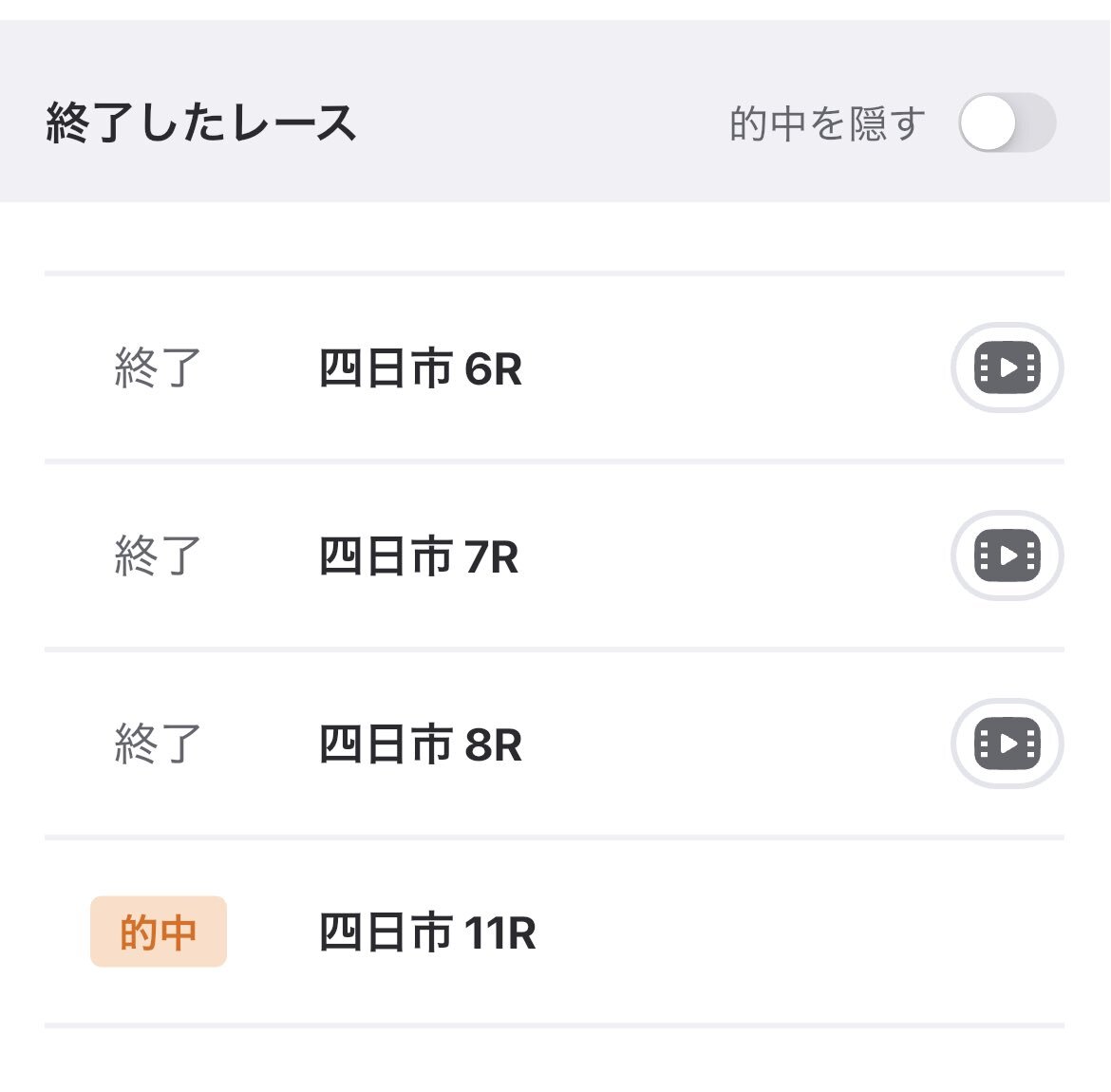Click the 四日市 venue name in the 8R row

[386, 745]
